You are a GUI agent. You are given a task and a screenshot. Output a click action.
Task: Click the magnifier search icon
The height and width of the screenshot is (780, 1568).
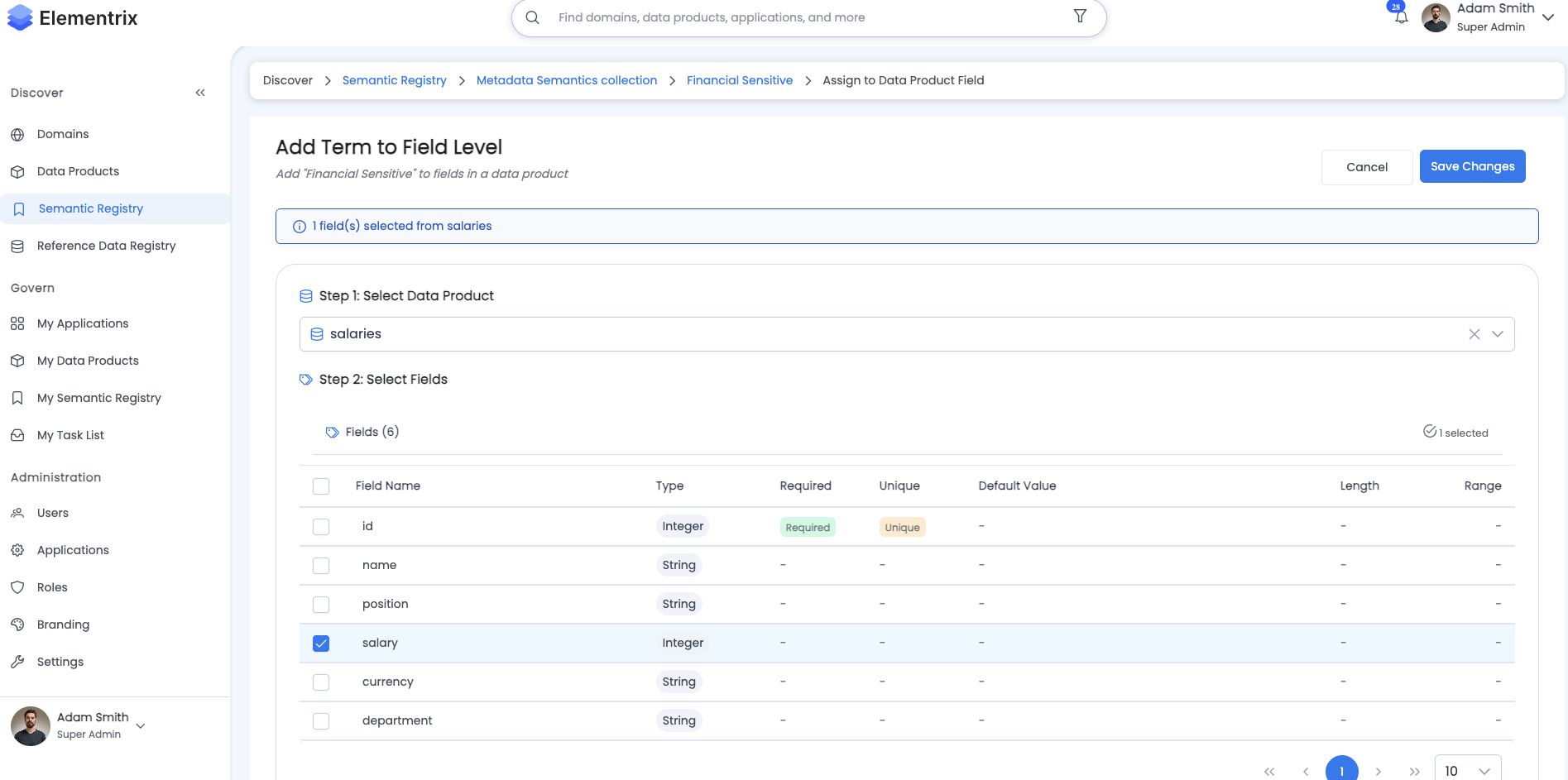(x=533, y=17)
